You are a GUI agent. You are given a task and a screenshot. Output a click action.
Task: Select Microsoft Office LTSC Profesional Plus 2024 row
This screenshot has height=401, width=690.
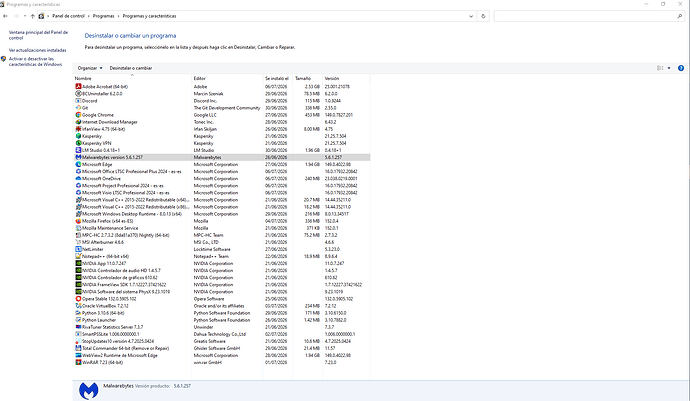point(222,171)
